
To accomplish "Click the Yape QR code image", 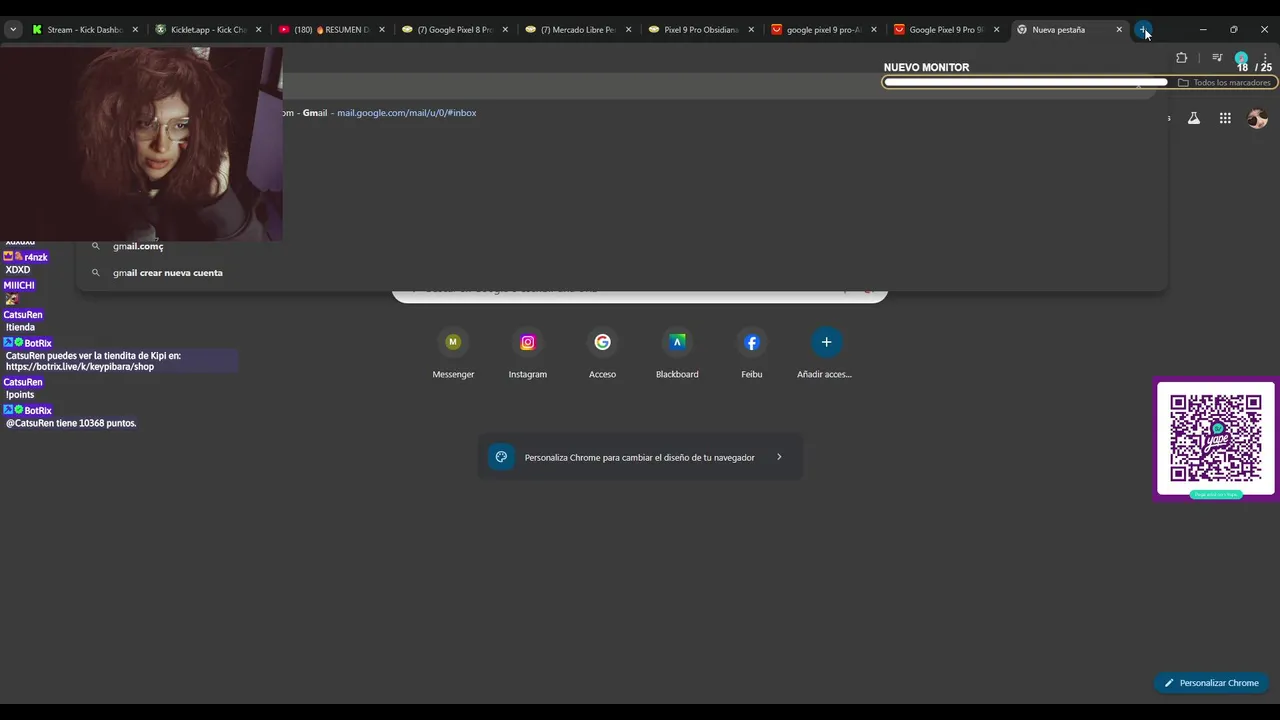I will [1216, 439].
